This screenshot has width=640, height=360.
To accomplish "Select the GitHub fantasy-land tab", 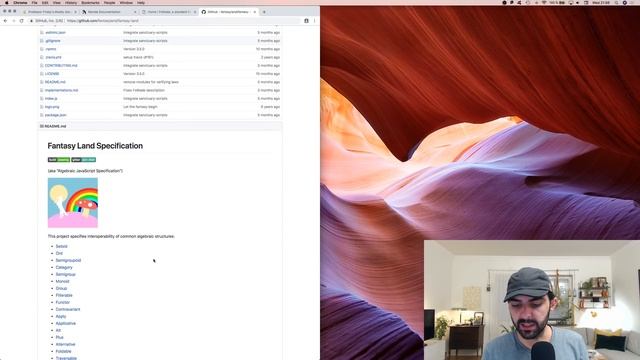I will pyautogui.click(x=228, y=12).
